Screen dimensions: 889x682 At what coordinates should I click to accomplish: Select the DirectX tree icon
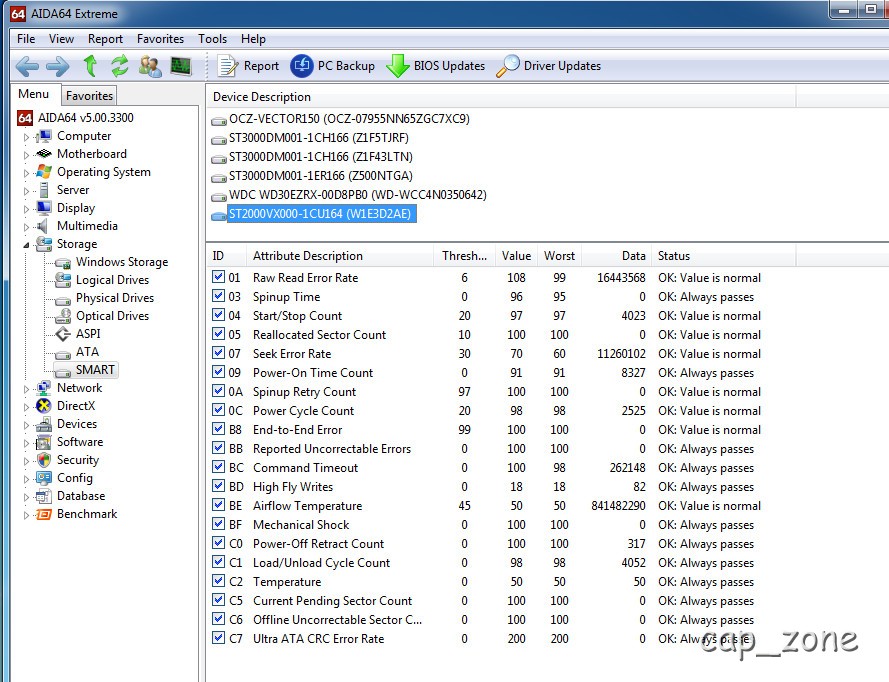point(44,406)
